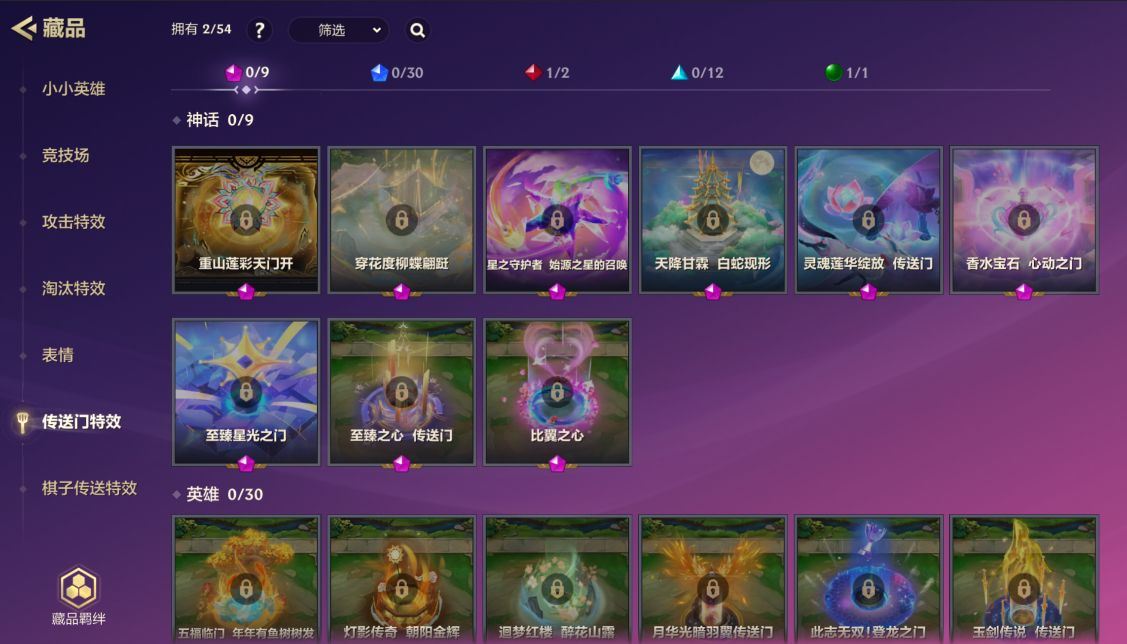
Task: Select the cyan triangle 0/12 rarity filter
Action: tap(697, 73)
